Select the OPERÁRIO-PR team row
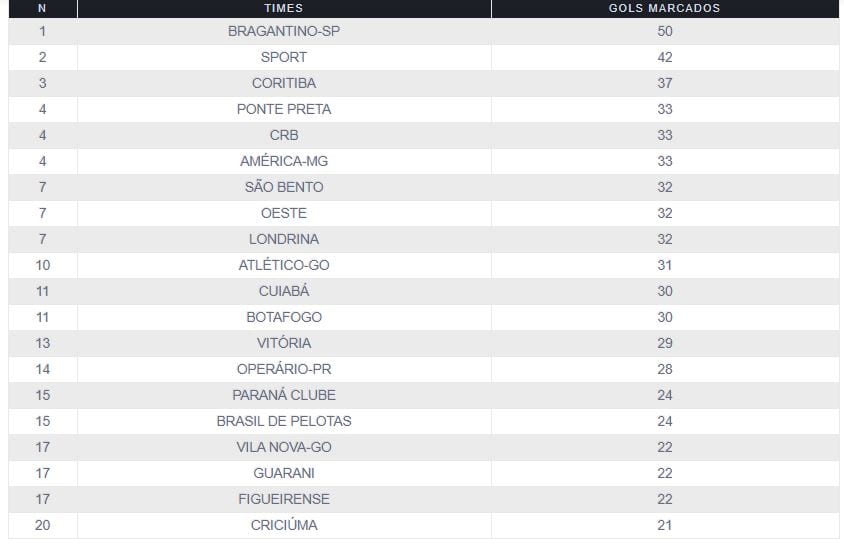 tap(284, 369)
